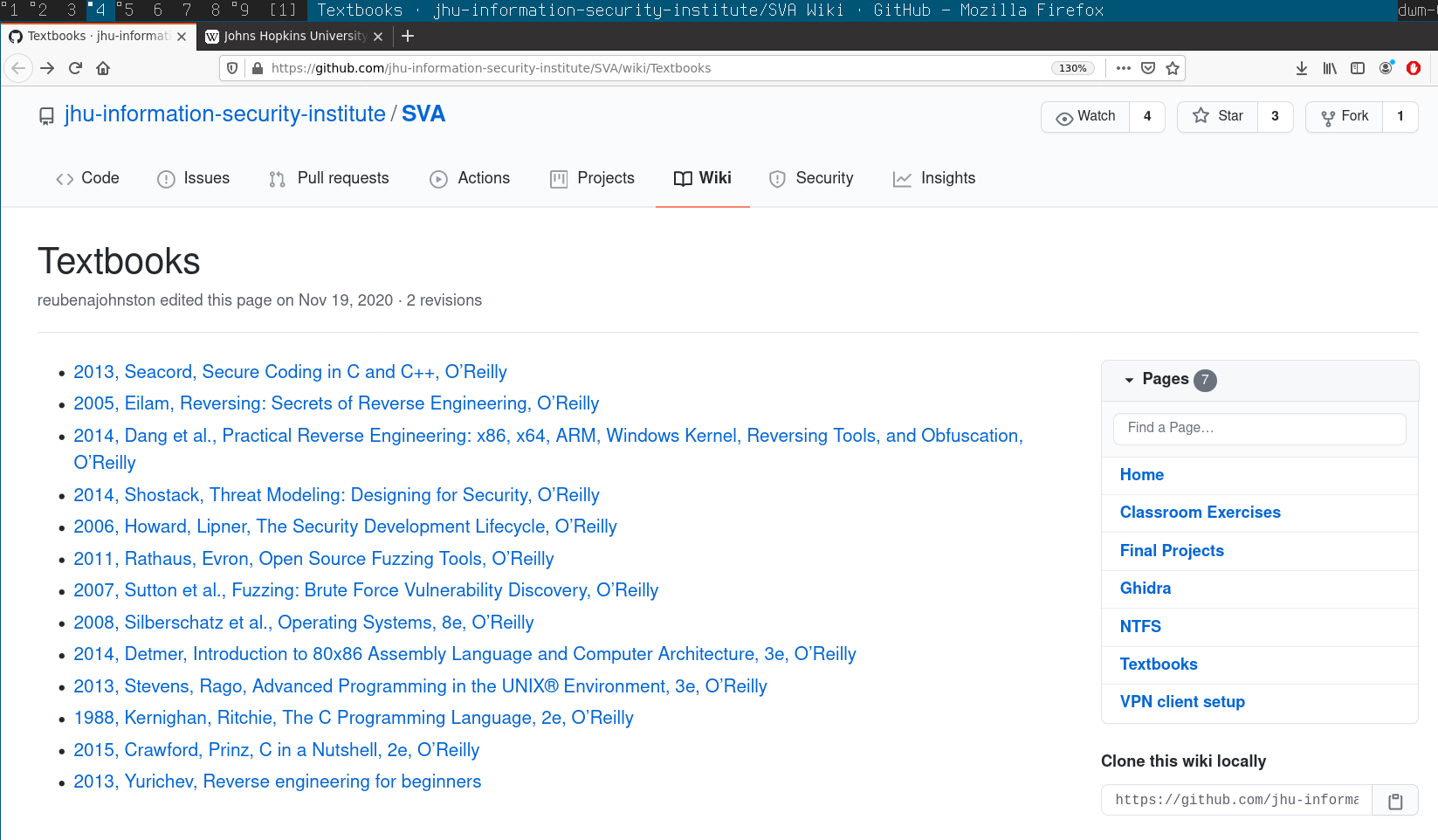Switch to workspace 5 in top bar
The height and width of the screenshot is (840, 1438).
pos(127,10)
